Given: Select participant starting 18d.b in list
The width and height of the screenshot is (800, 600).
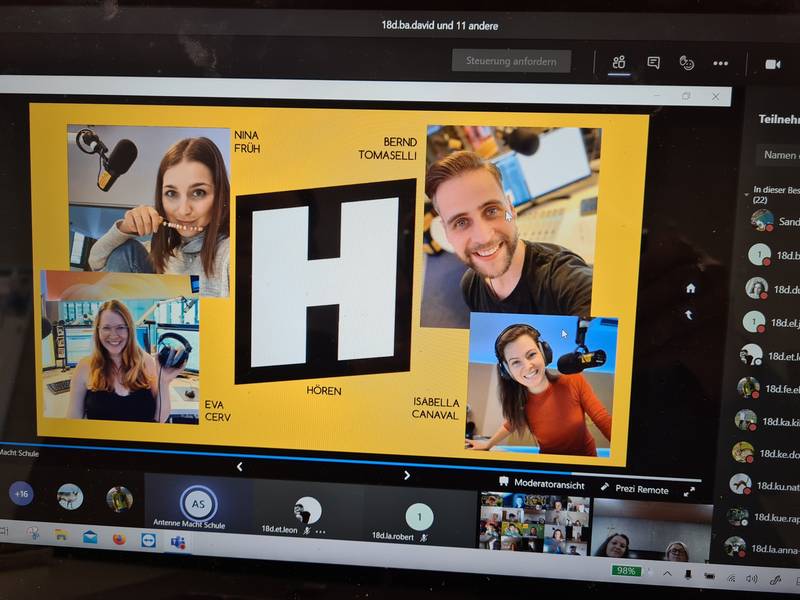Looking at the screenshot, I should pyautogui.click(x=772, y=255).
